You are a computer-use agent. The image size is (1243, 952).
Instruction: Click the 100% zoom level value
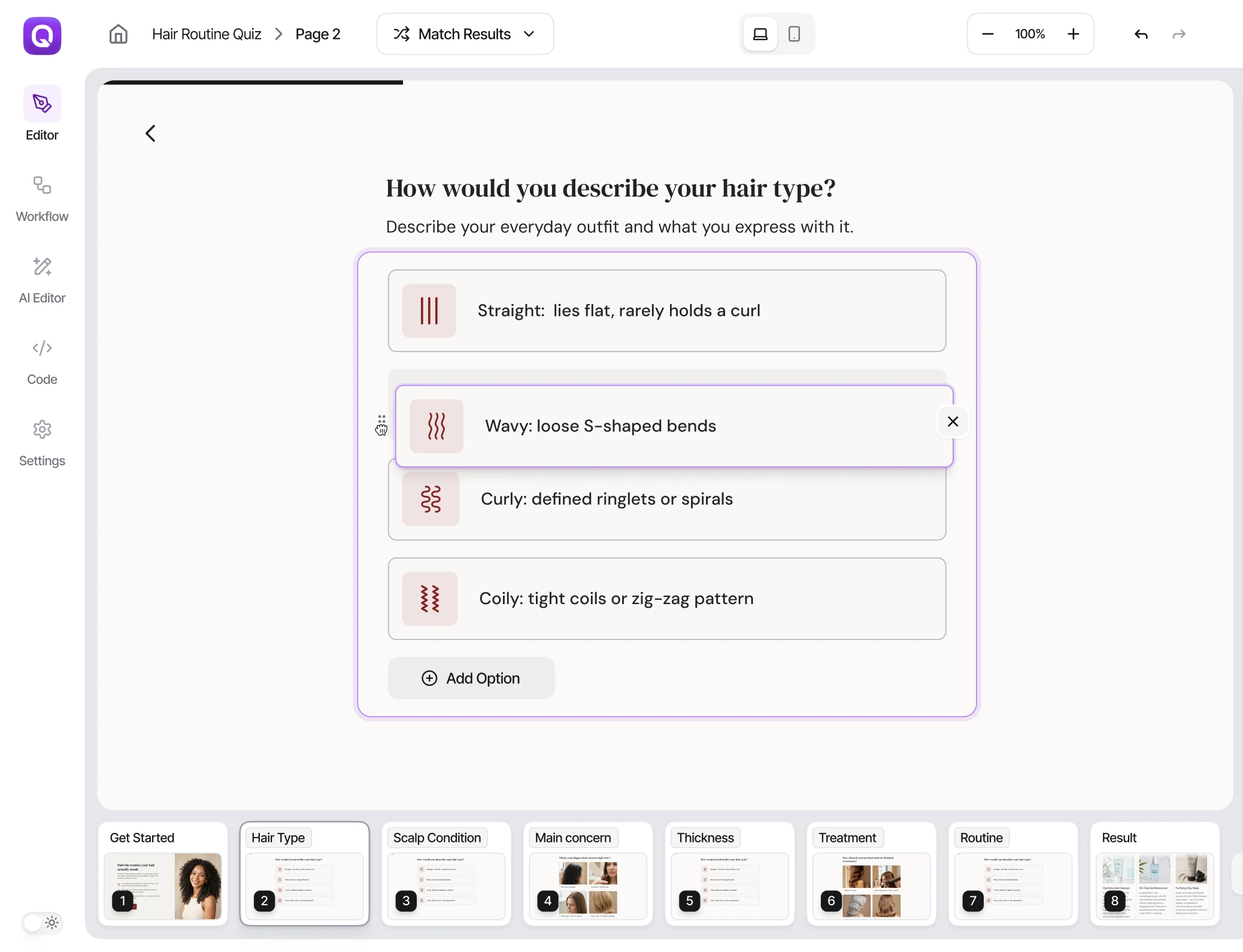click(x=1030, y=34)
